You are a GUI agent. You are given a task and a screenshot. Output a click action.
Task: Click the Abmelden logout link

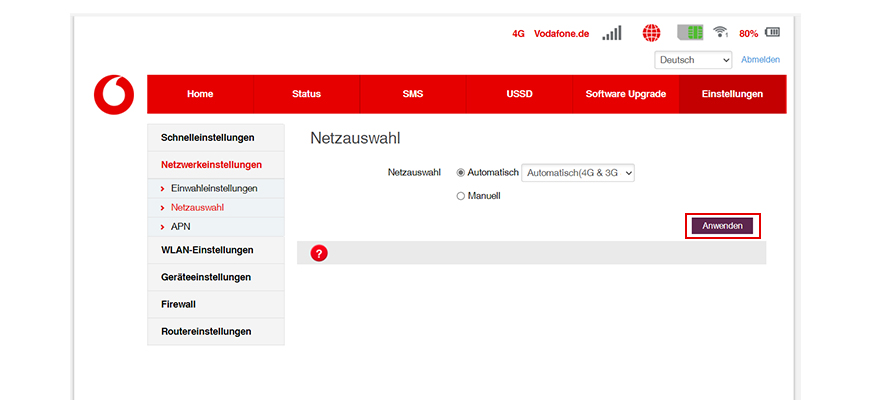pyautogui.click(x=760, y=60)
